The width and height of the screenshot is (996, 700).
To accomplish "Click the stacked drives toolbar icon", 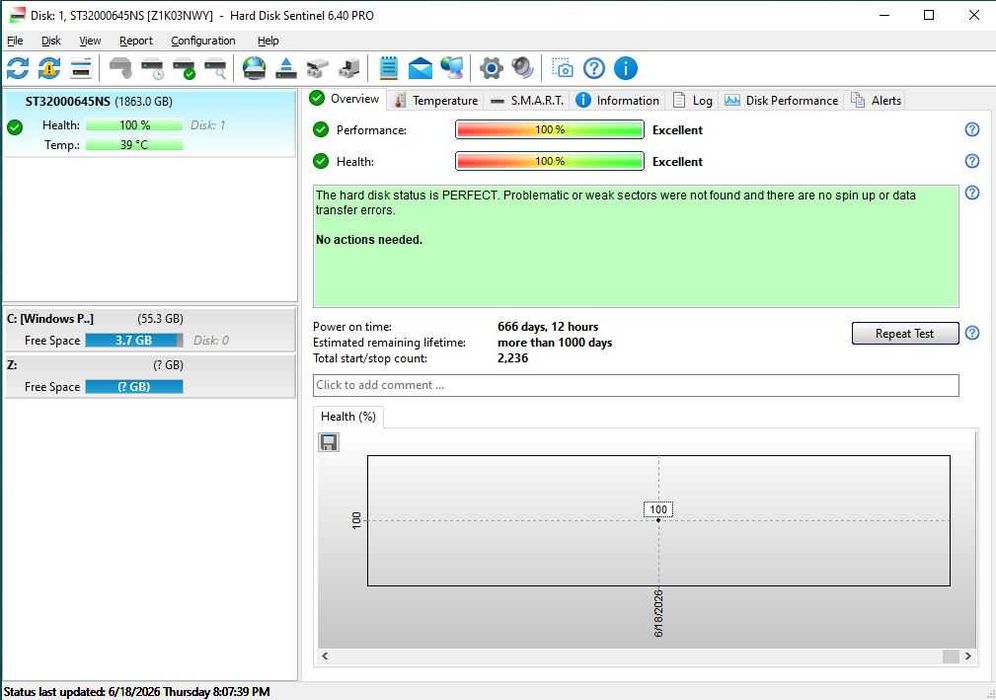I will click(318, 69).
